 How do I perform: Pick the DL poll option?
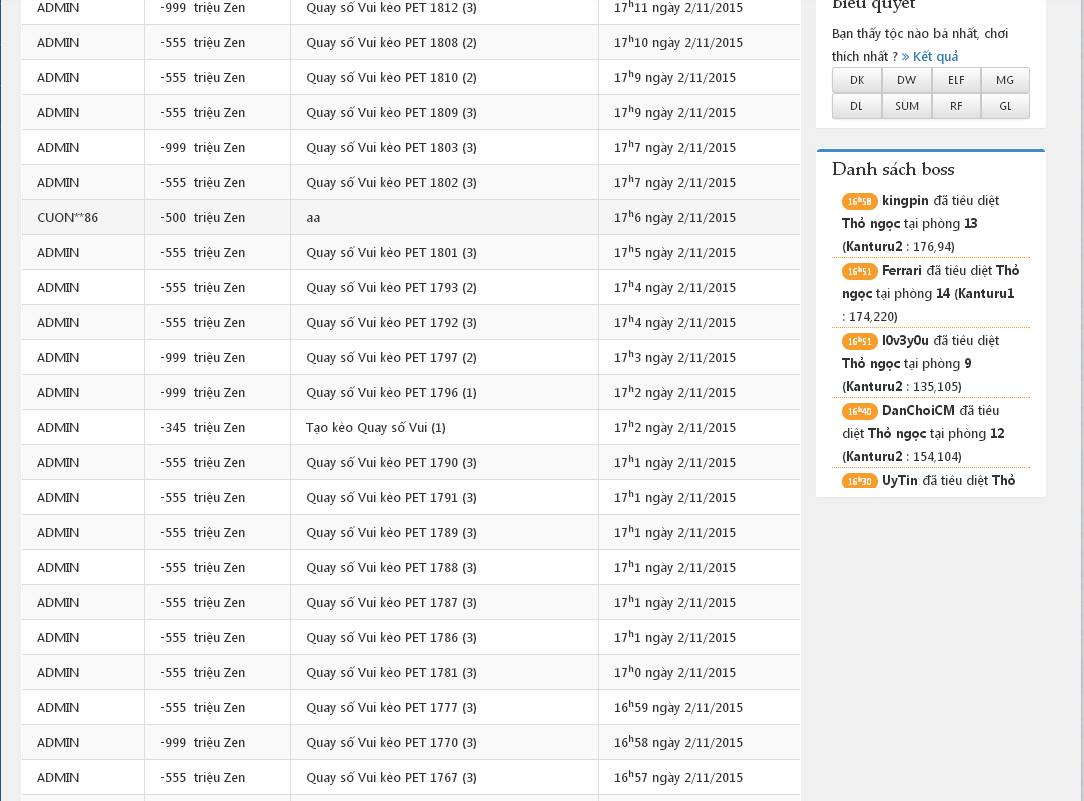point(857,106)
